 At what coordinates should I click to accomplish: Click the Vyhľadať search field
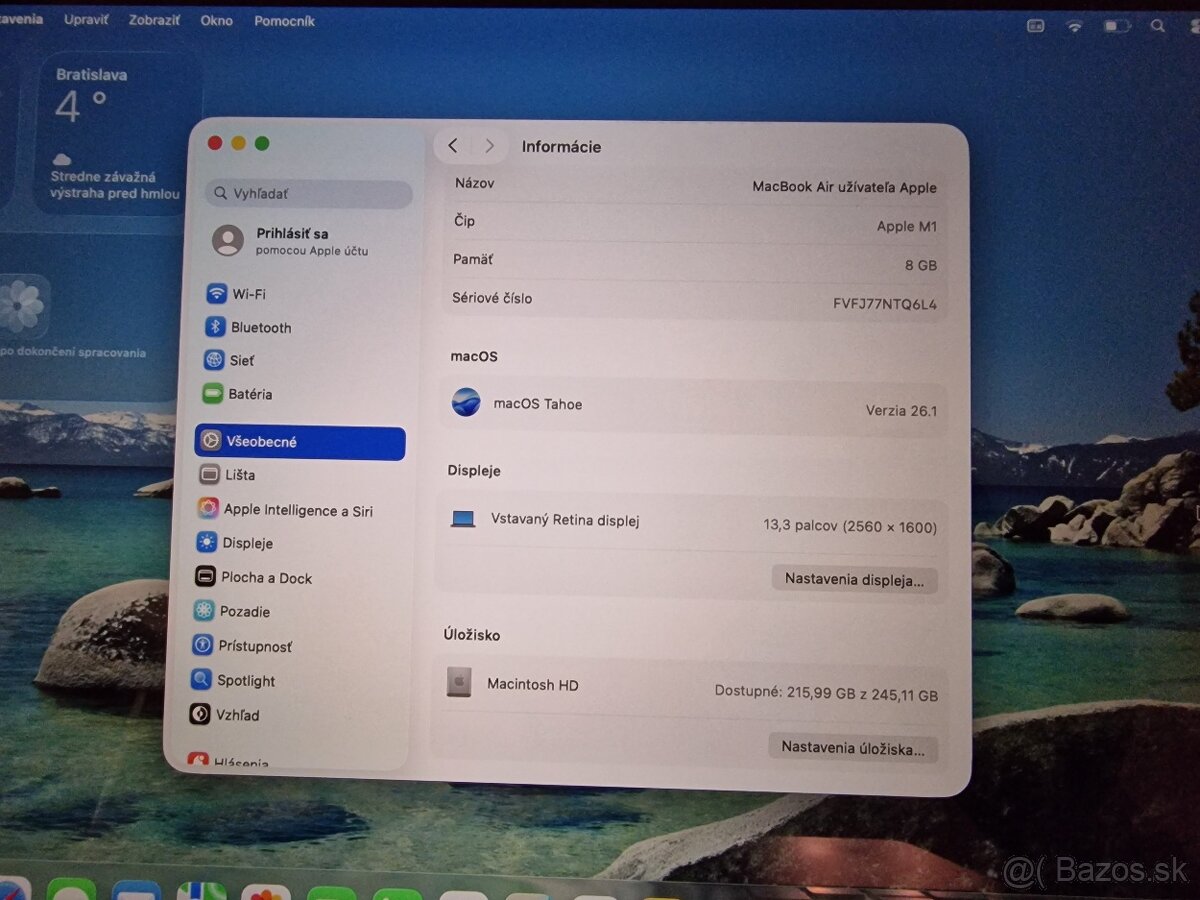307,193
